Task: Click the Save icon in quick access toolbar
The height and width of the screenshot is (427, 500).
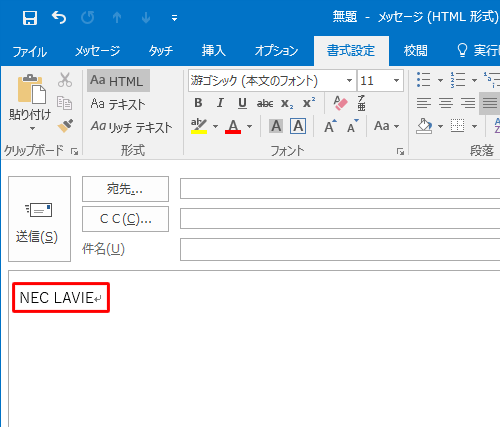Action: (30, 18)
